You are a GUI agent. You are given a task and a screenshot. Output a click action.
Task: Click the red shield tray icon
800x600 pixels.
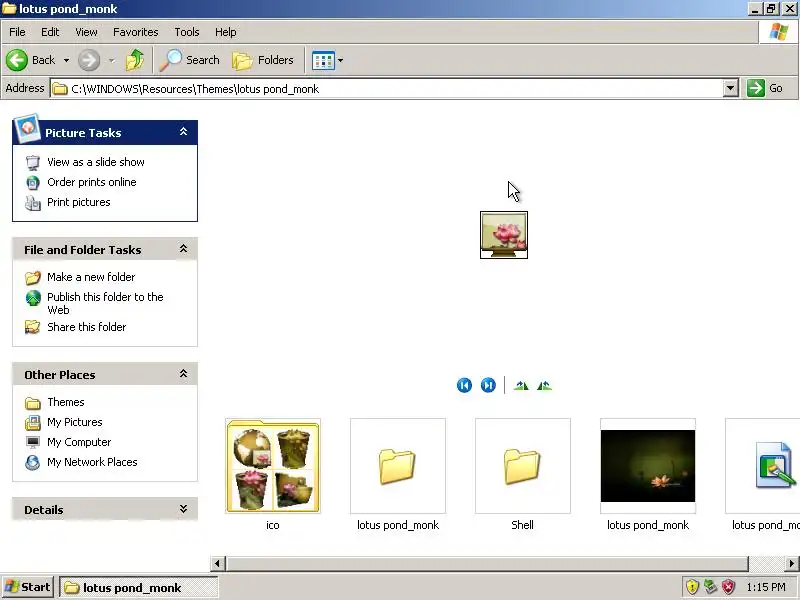coord(729,587)
